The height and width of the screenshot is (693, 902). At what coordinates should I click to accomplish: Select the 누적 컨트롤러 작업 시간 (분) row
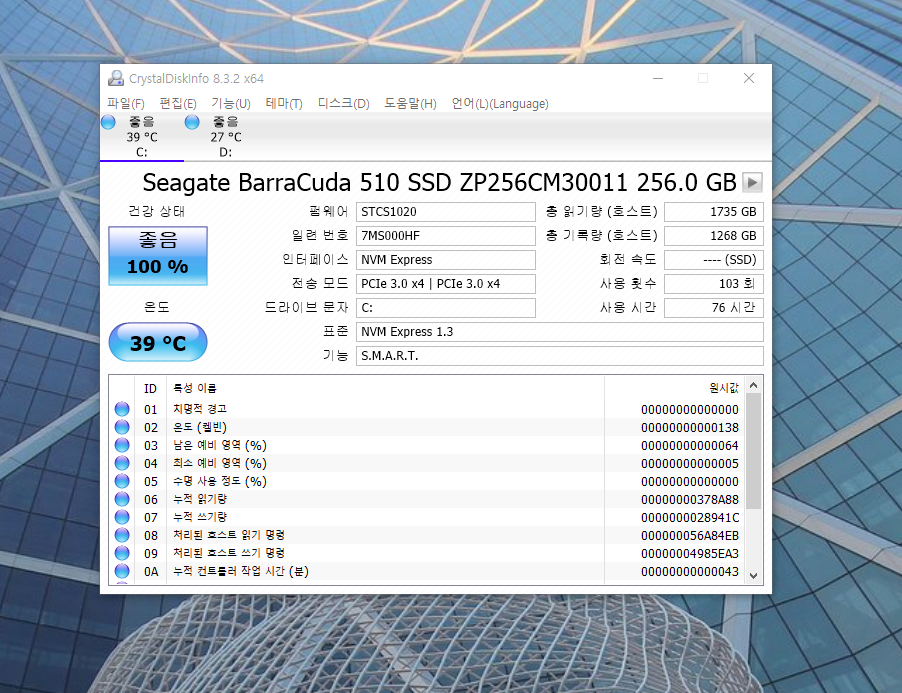pyautogui.click(x=427, y=571)
